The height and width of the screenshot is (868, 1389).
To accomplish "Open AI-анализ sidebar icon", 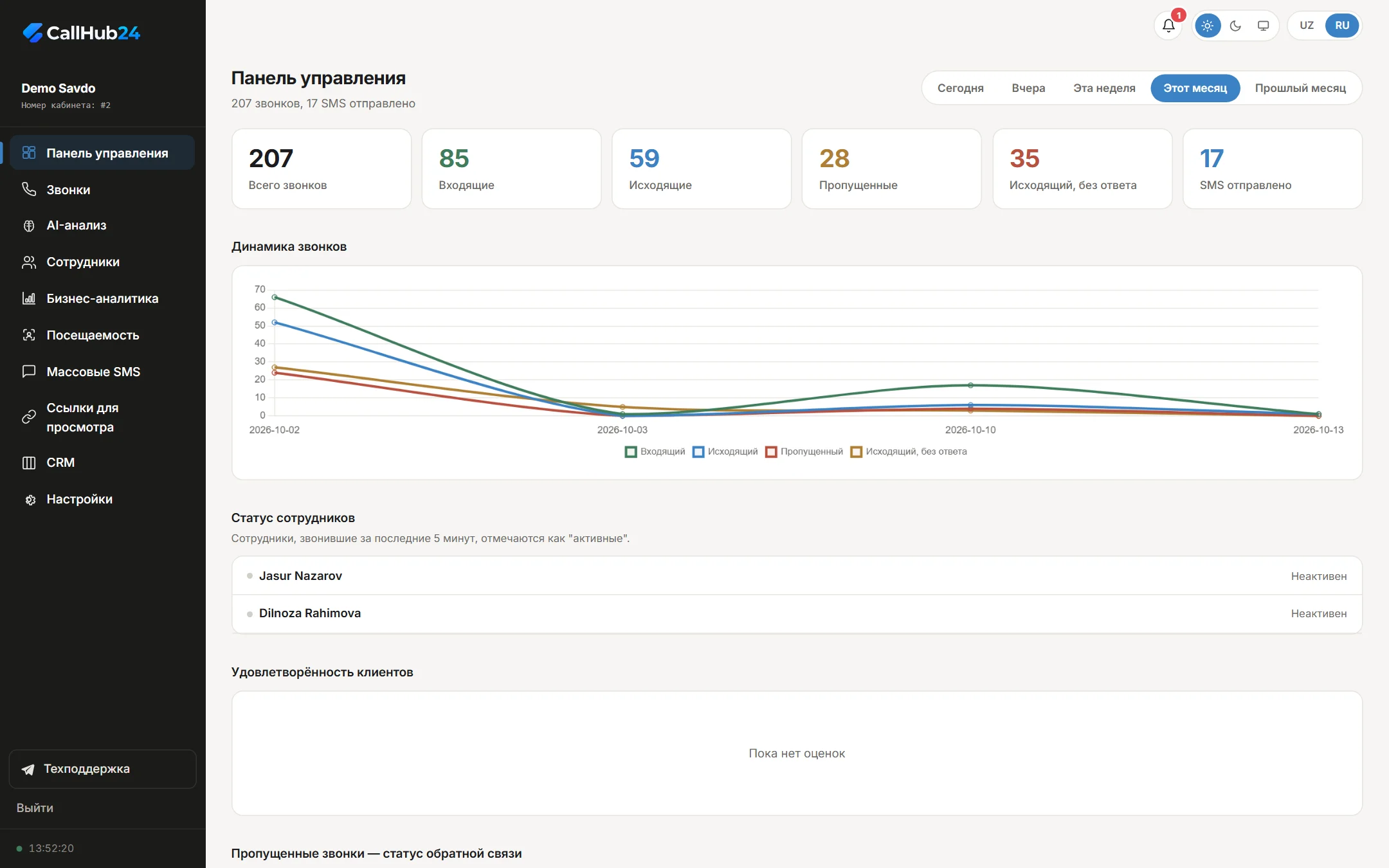I will [29, 226].
